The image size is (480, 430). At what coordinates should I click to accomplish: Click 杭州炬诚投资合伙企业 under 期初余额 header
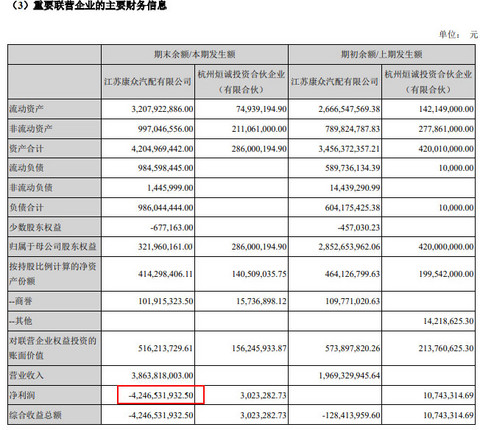point(428,82)
